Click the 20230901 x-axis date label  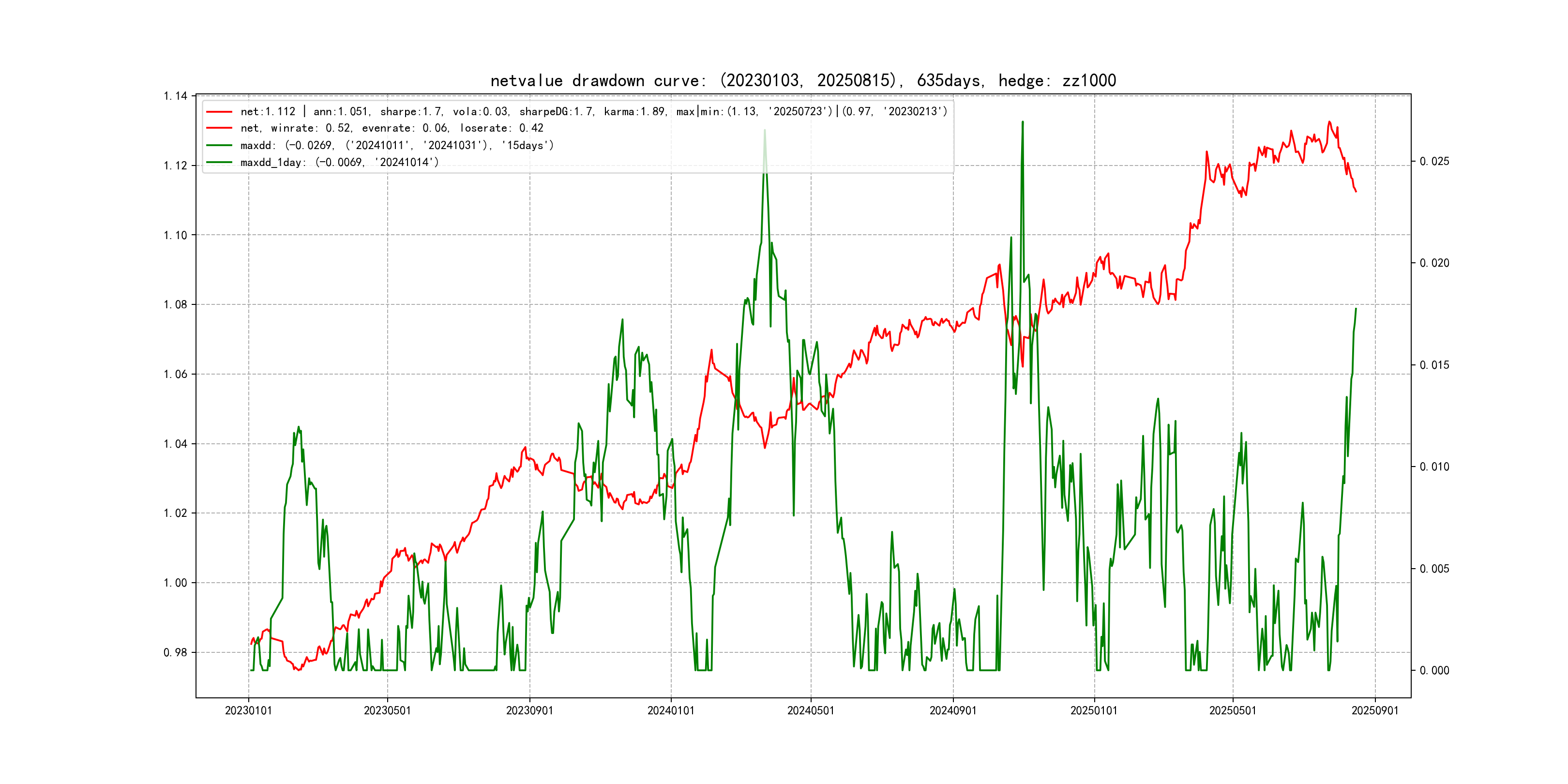click(529, 710)
